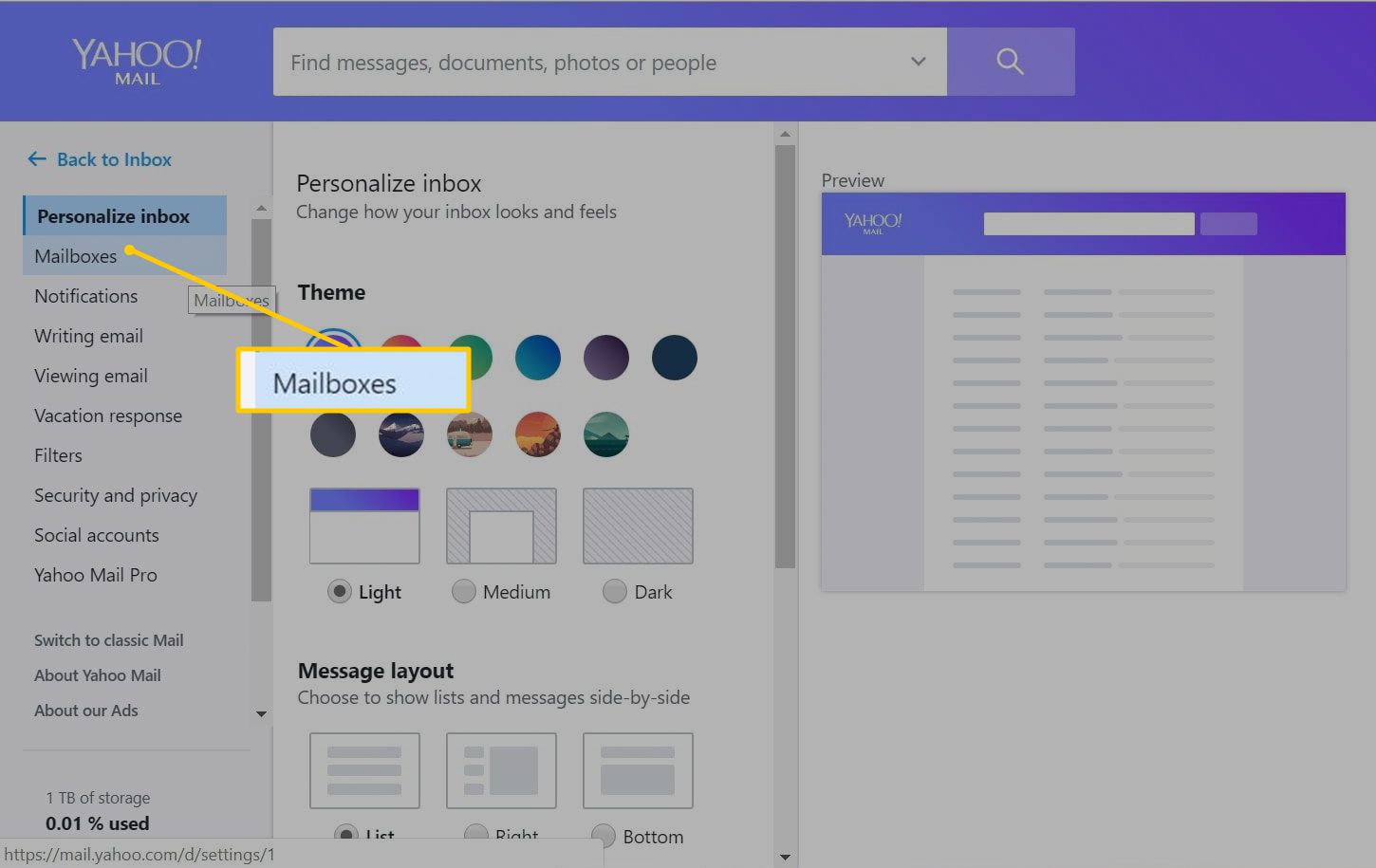Open the Viewing email settings

[x=91, y=376]
